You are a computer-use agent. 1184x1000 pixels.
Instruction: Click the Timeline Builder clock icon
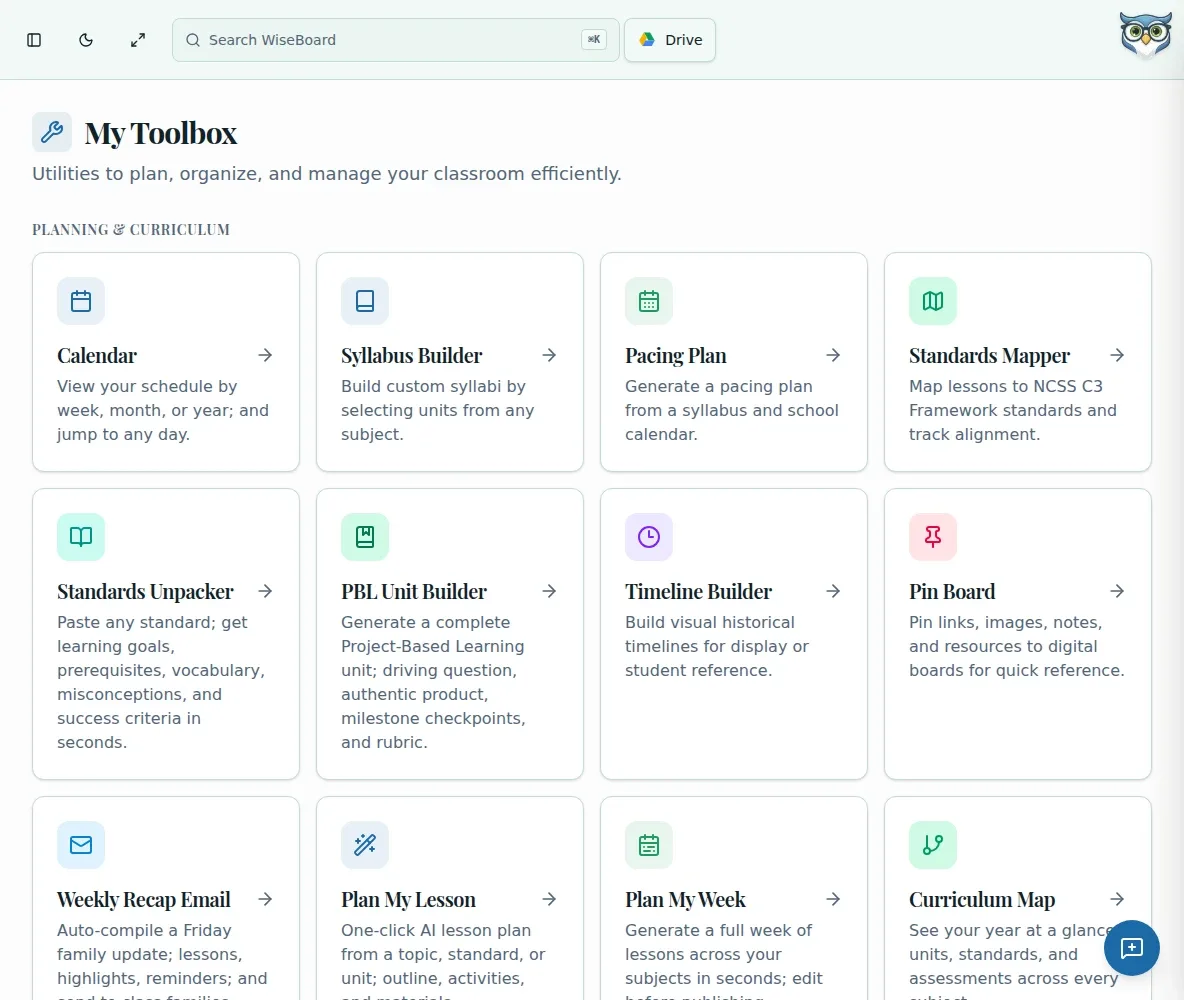point(649,536)
